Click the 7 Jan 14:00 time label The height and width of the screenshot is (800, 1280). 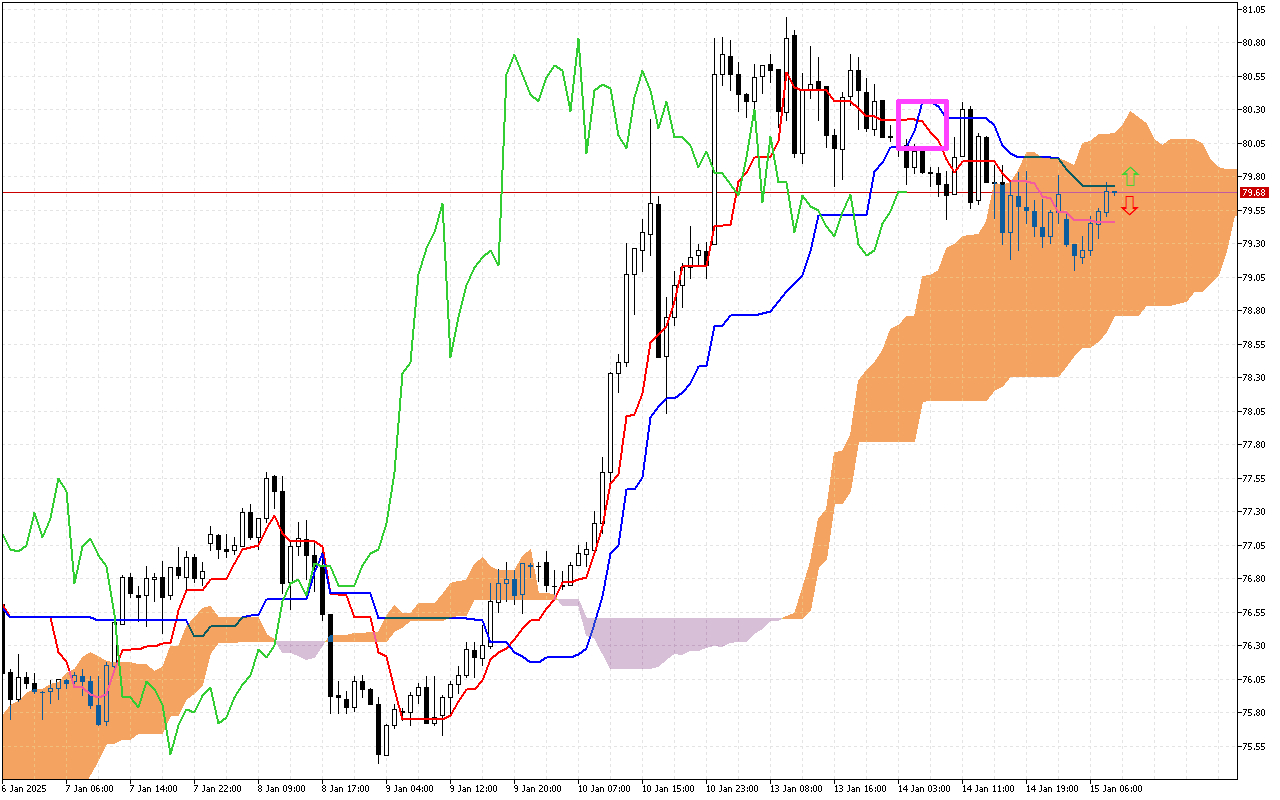pos(156,789)
